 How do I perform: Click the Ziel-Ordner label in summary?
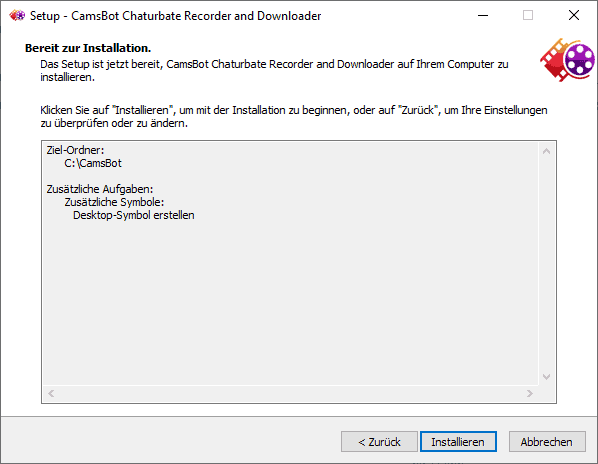[x=75, y=150]
